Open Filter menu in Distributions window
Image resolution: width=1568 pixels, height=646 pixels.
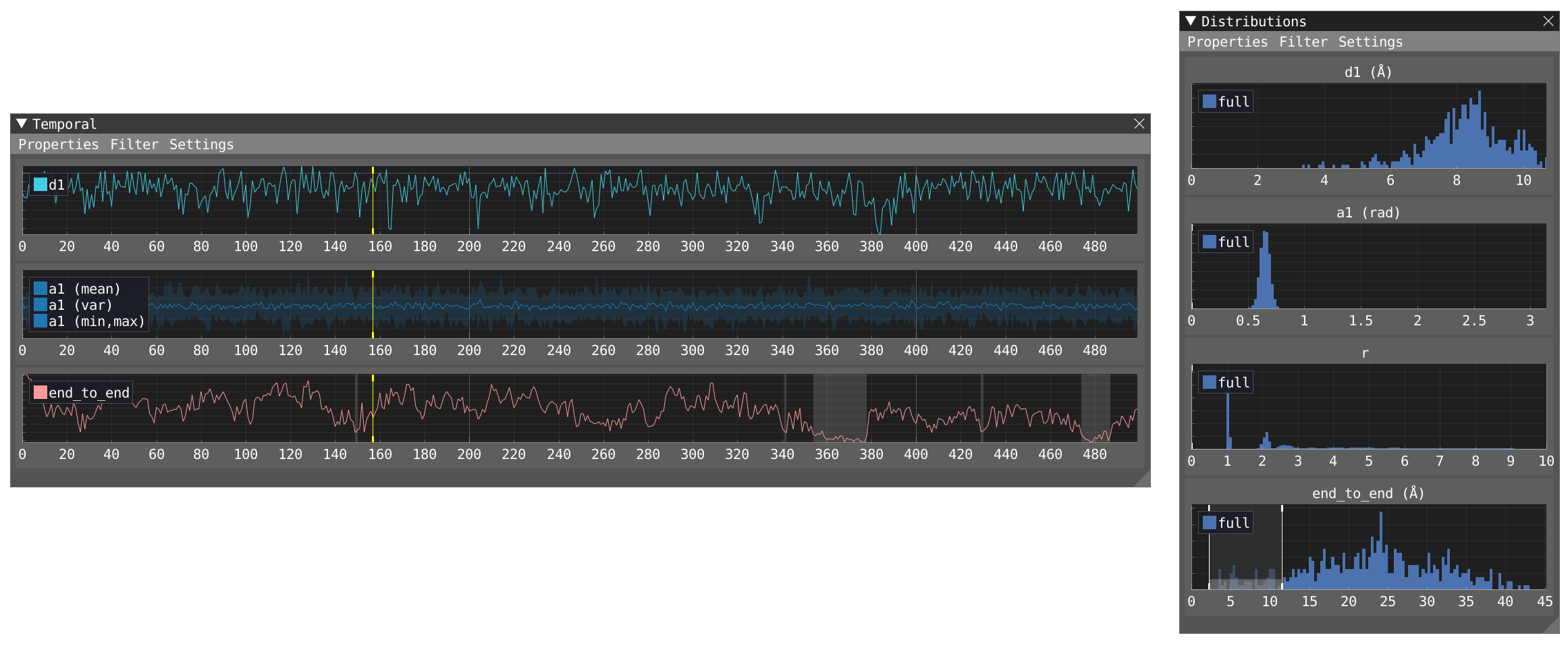click(x=1303, y=42)
